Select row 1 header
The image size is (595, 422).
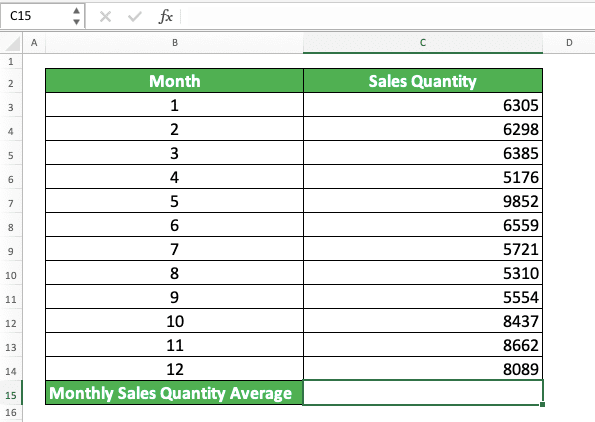pyautogui.click(x=11, y=61)
